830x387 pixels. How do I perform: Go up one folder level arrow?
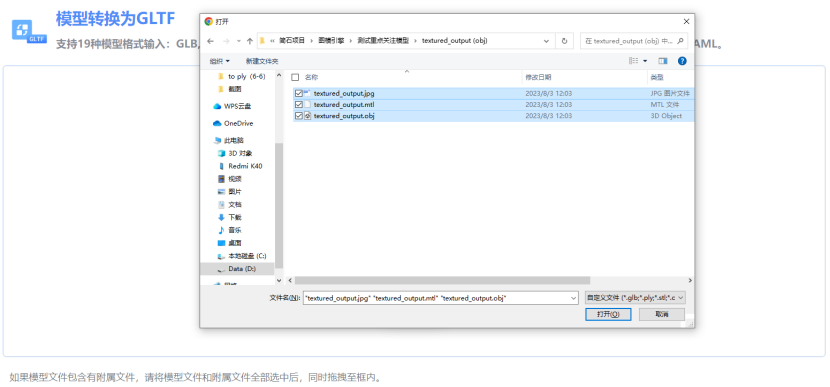249,41
